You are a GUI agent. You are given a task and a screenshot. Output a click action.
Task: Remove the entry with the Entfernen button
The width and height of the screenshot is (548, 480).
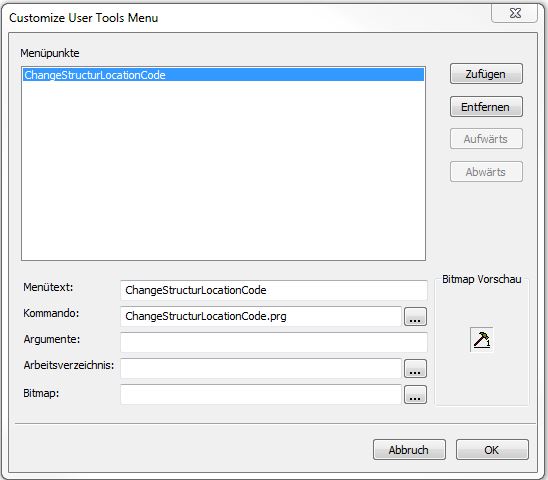tap(486, 107)
